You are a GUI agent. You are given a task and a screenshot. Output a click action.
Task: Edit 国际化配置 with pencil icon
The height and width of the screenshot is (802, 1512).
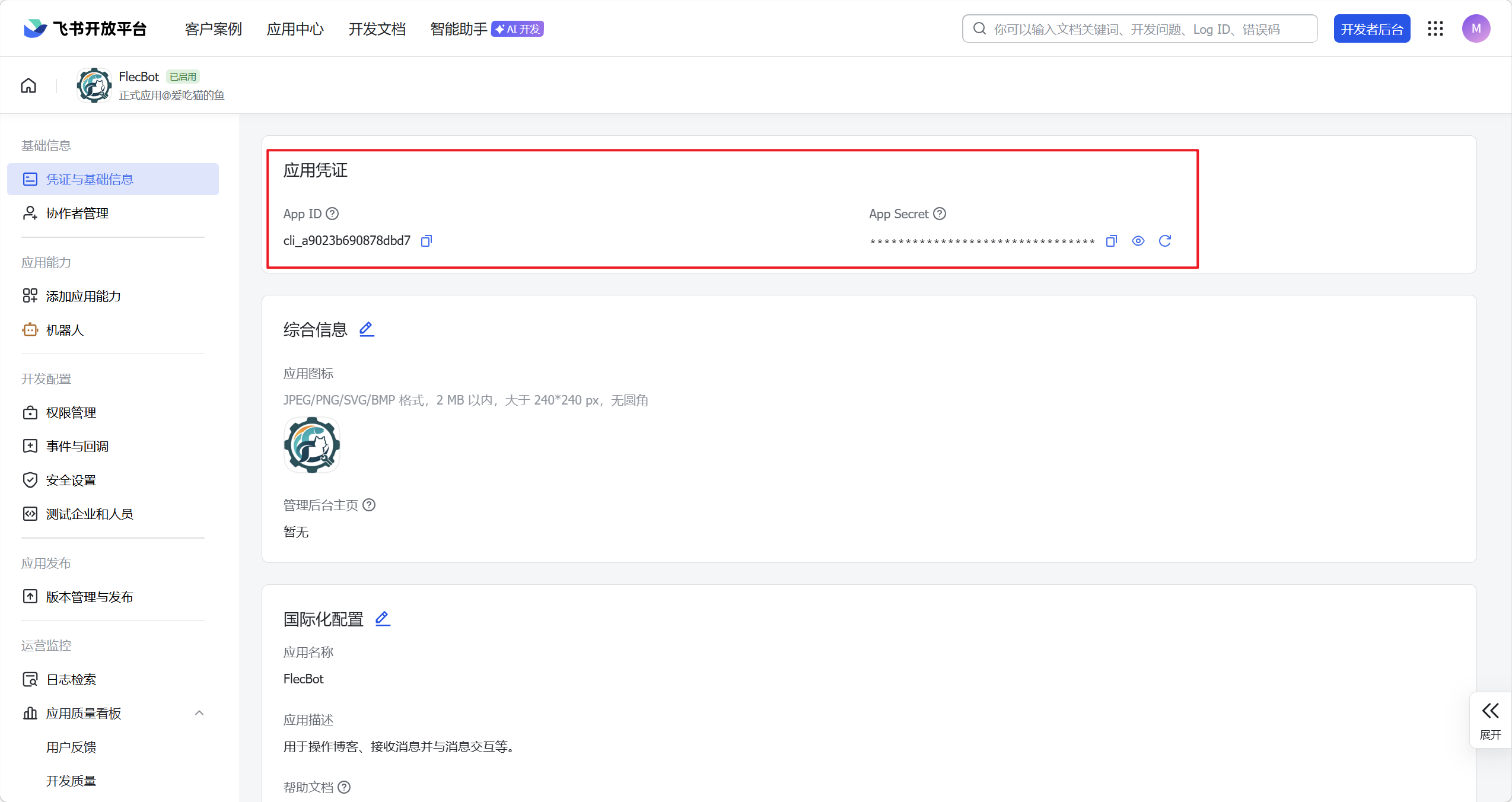tap(383, 619)
